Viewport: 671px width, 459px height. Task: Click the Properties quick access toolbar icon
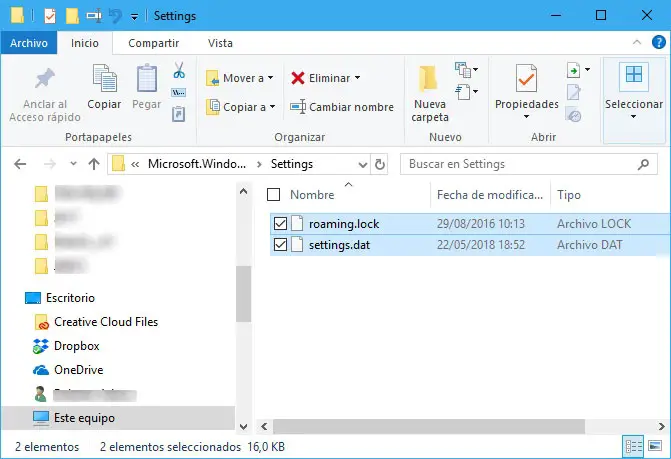click(50, 16)
